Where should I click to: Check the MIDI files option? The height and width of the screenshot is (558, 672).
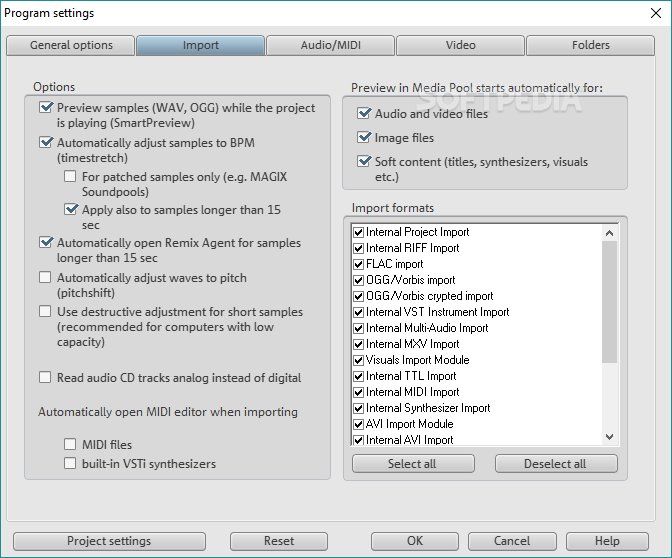click(x=70, y=444)
